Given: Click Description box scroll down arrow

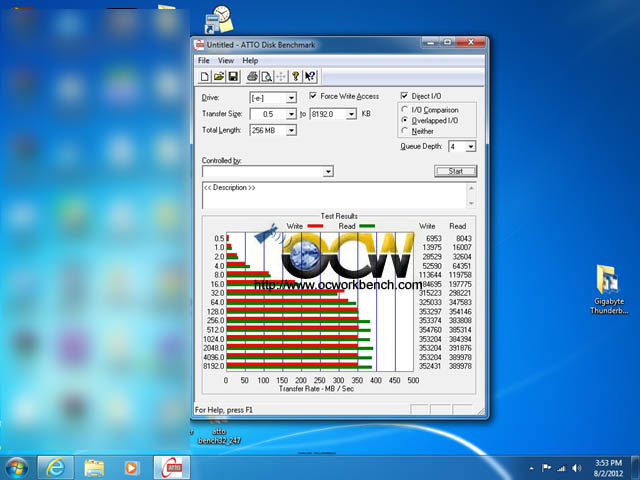Looking at the screenshot, I should (x=471, y=203).
